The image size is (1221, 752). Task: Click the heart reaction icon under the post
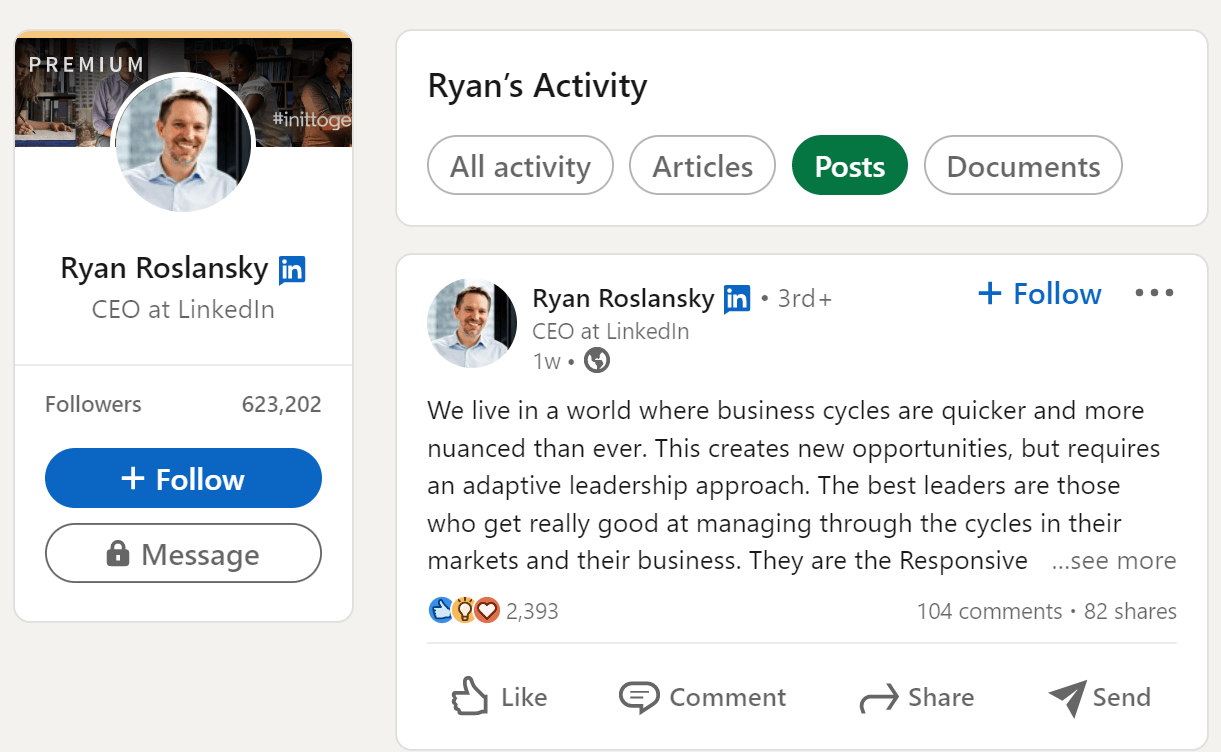486,610
